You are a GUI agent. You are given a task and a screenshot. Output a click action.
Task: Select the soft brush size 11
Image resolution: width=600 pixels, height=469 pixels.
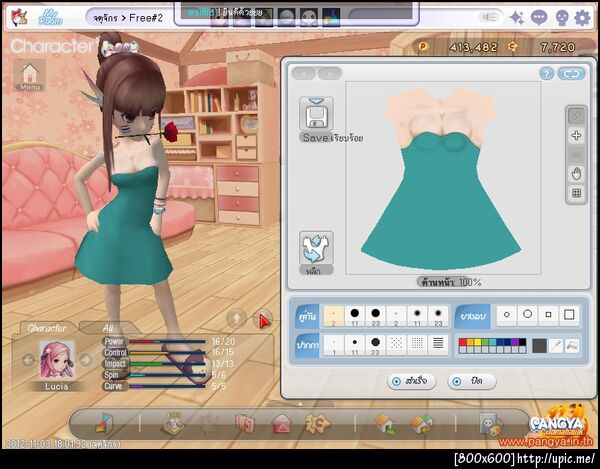(417, 316)
